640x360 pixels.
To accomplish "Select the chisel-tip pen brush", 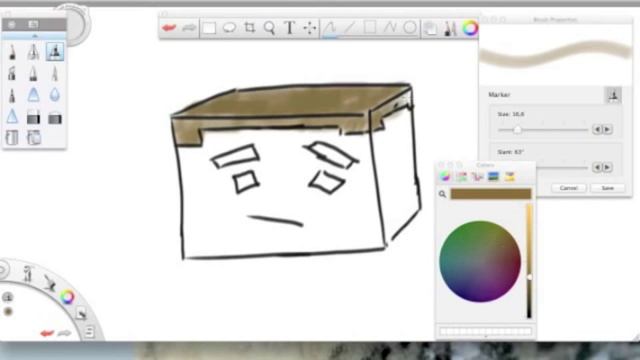I will (x=12, y=74).
